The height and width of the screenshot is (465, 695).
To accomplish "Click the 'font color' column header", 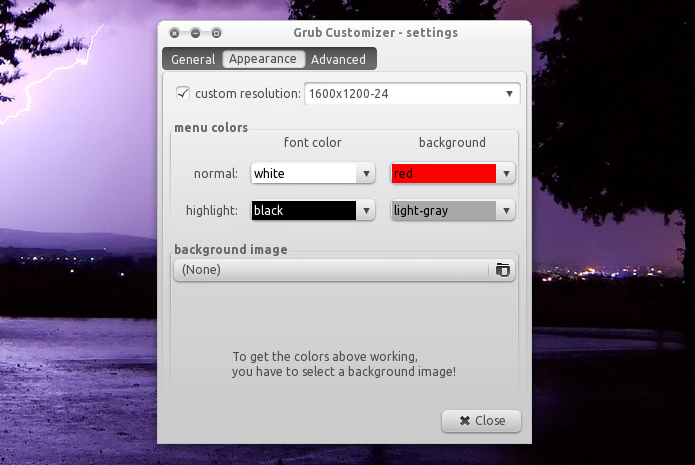I will (x=312, y=143).
